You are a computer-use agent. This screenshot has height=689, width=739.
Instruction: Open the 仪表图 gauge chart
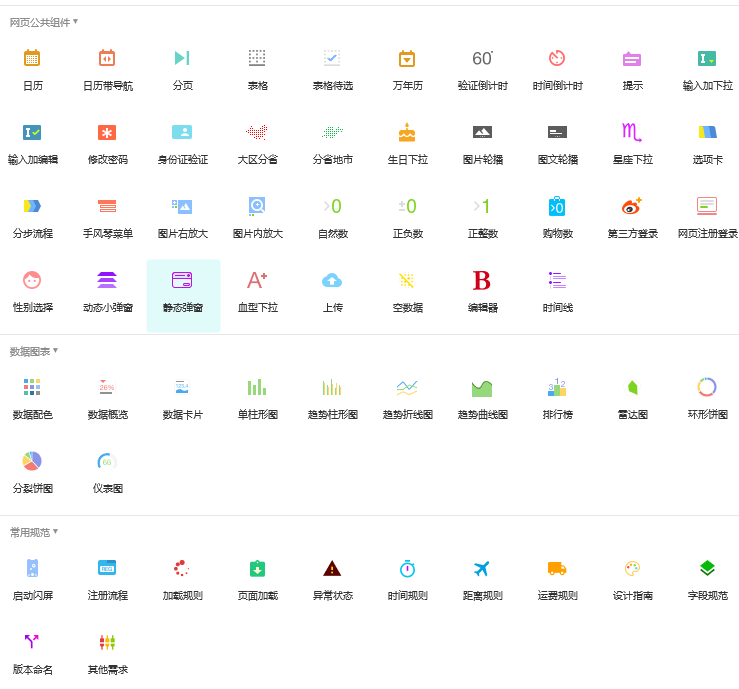[107, 461]
